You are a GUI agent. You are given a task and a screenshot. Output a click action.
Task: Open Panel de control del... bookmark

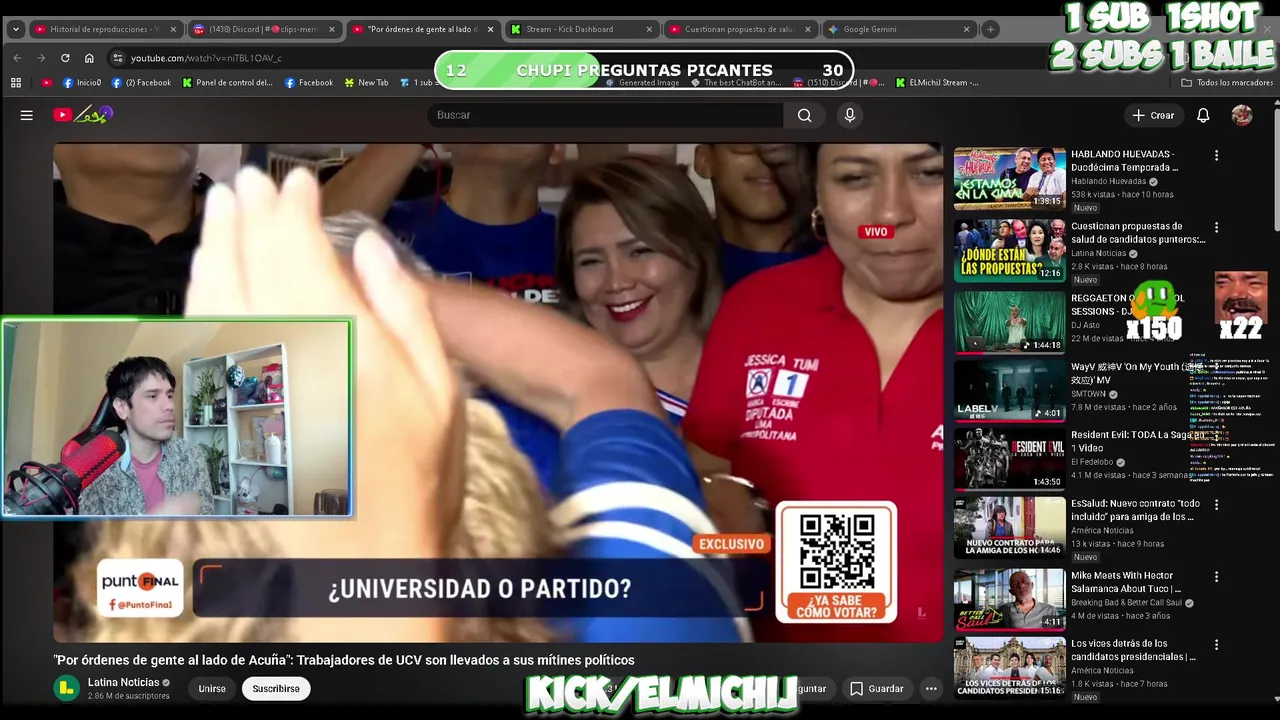(x=228, y=83)
